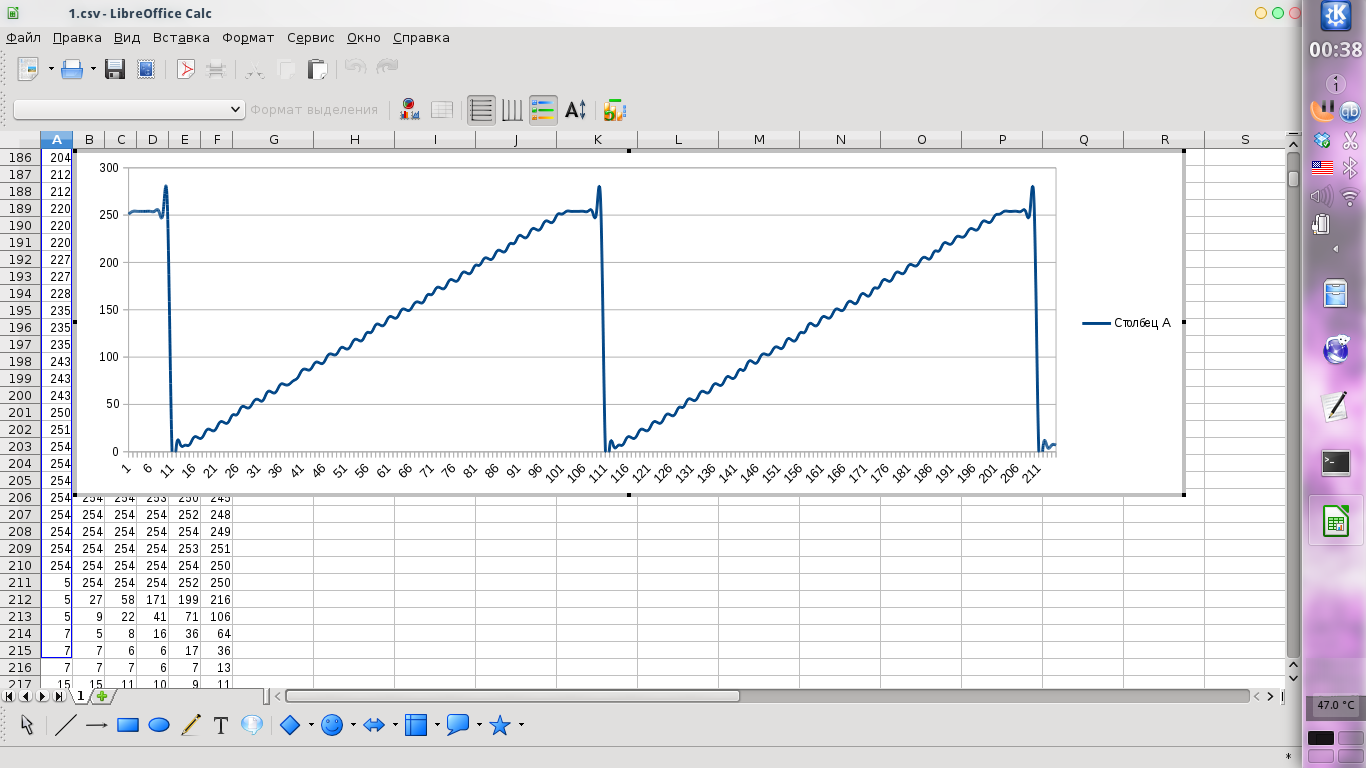Image resolution: width=1366 pixels, height=768 pixels.
Task: Click the 00:38 panel clock
Action: coord(1336,50)
